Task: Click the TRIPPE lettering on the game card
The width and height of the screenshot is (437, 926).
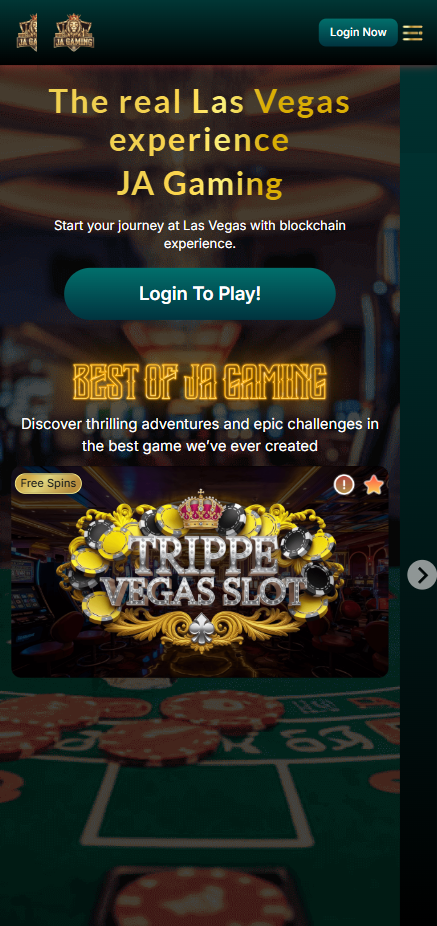Action: pyautogui.click(x=202, y=553)
